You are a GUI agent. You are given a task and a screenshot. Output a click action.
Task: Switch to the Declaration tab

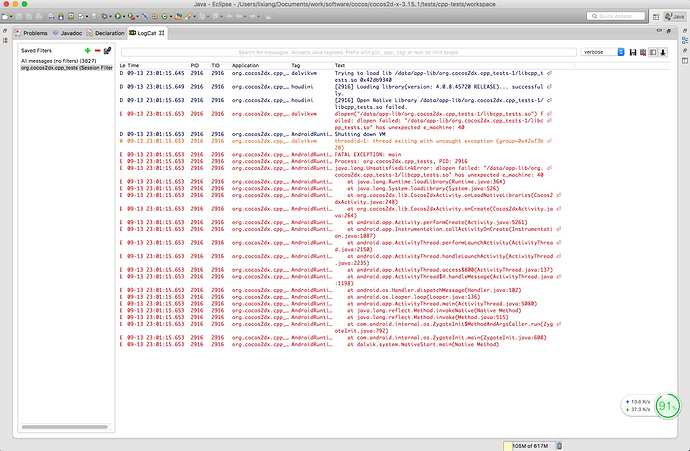[106, 33]
